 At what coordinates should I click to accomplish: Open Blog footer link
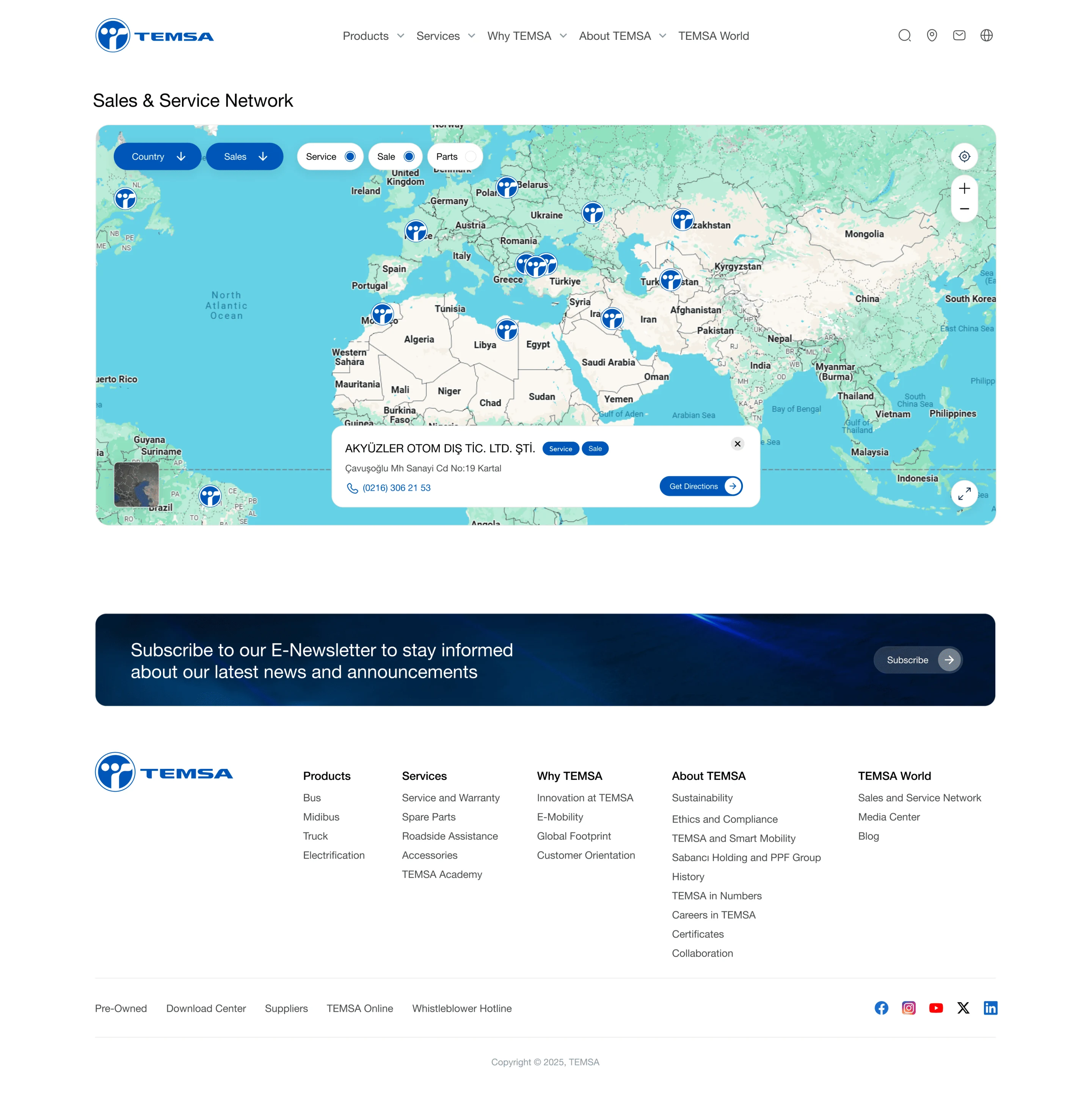[x=868, y=836]
